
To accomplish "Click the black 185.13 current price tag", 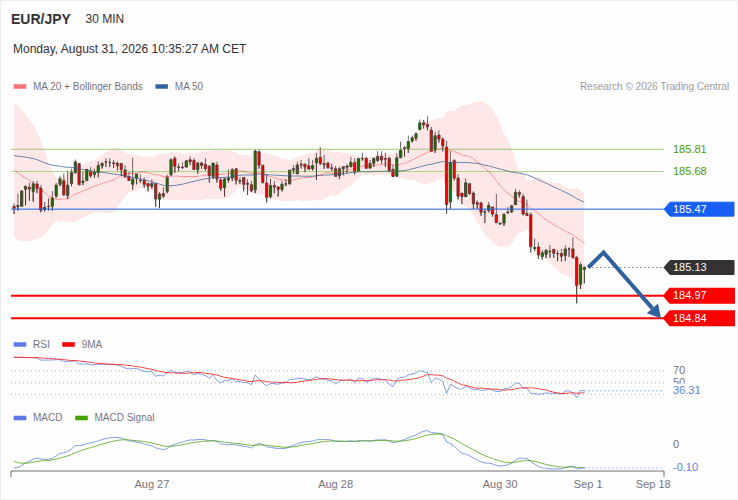I will pyautogui.click(x=699, y=267).
